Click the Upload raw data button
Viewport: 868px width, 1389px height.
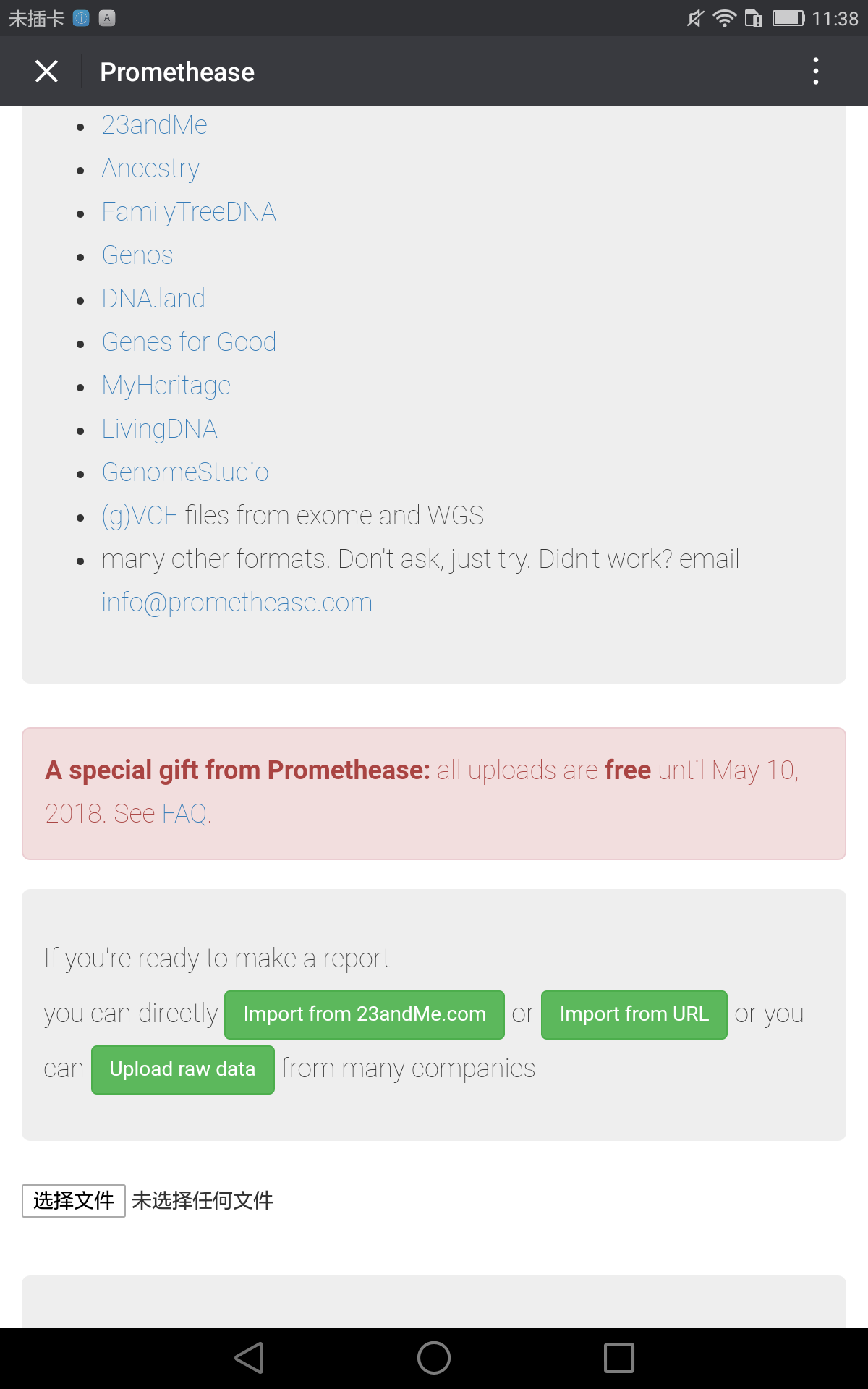click(x=183, y=1069)
